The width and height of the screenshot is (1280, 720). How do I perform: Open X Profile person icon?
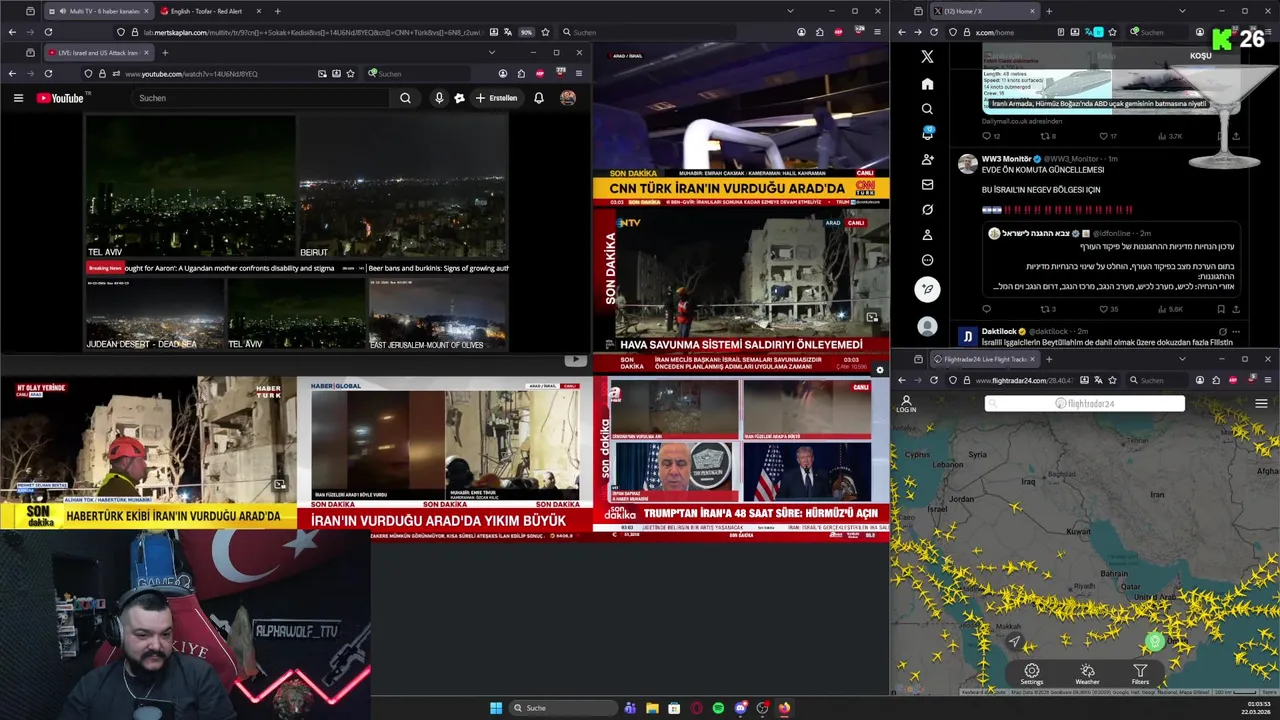pyautogui.click(x=927, y=235)
